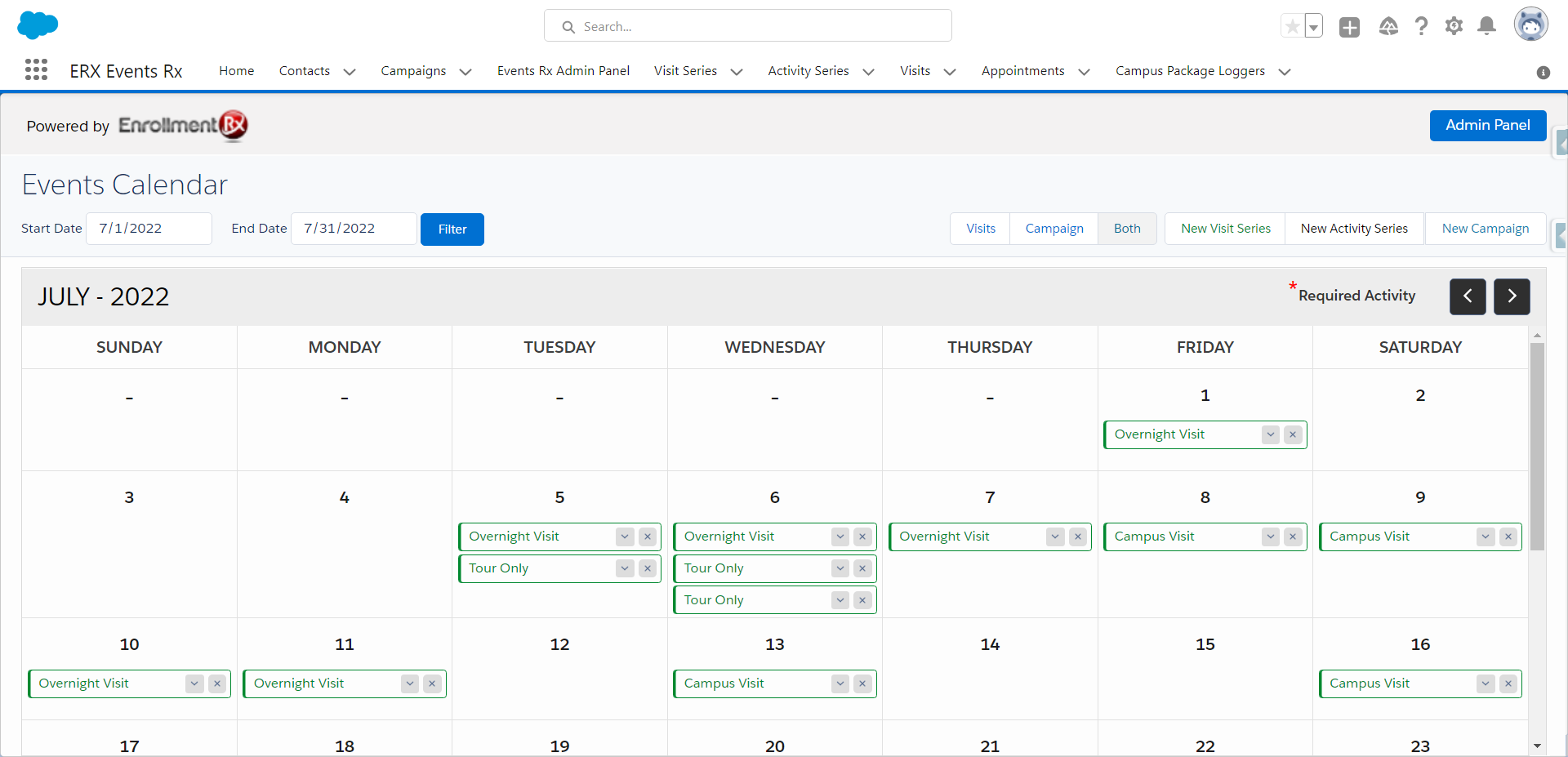Open the Setup gear icon
Screen dimensions: 1568x757
coord(1454,27)
